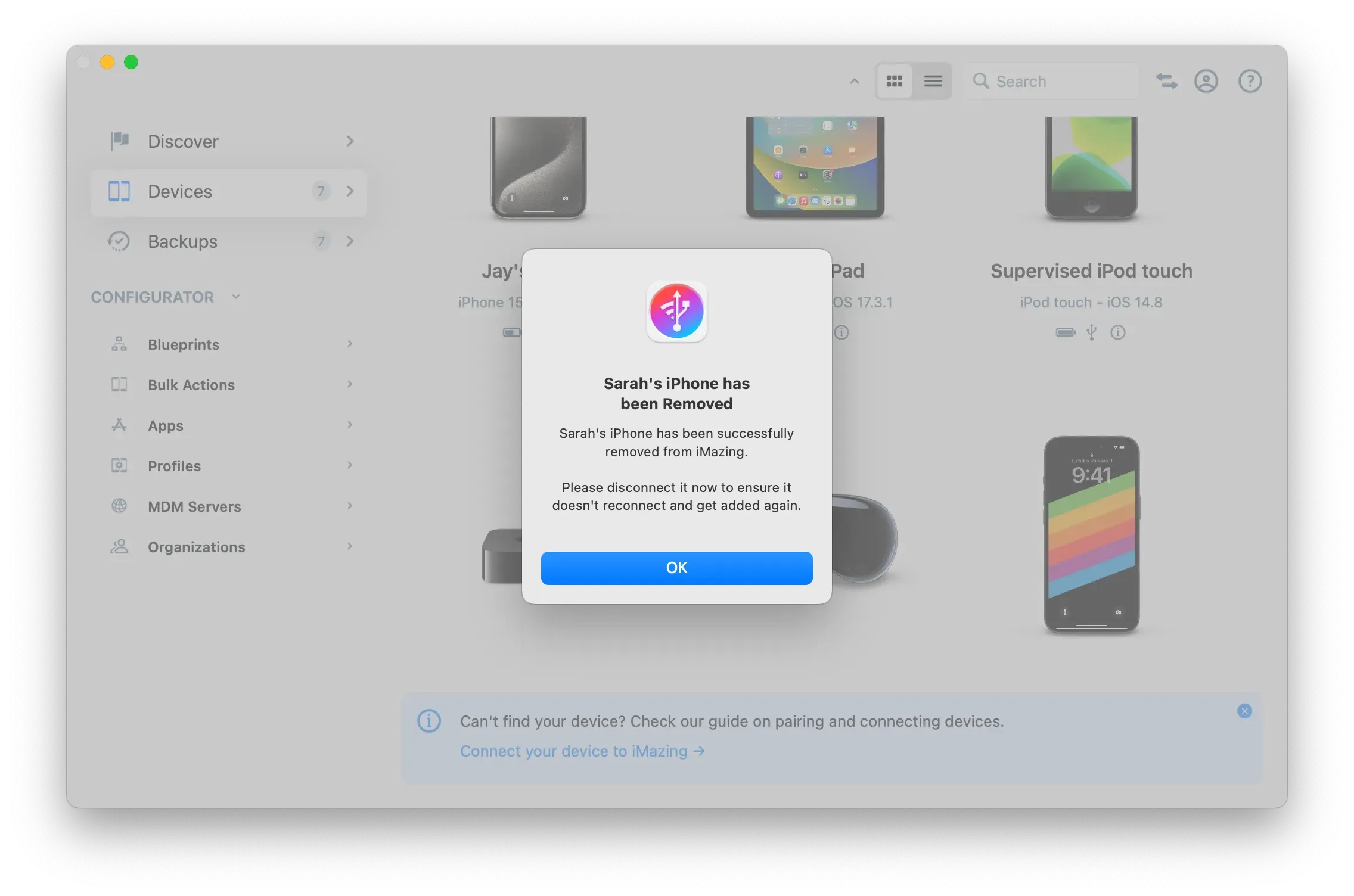The image size is (1354, 896).
Task: Open the Backups section clock icon
Action: click(x=119, y=241)
